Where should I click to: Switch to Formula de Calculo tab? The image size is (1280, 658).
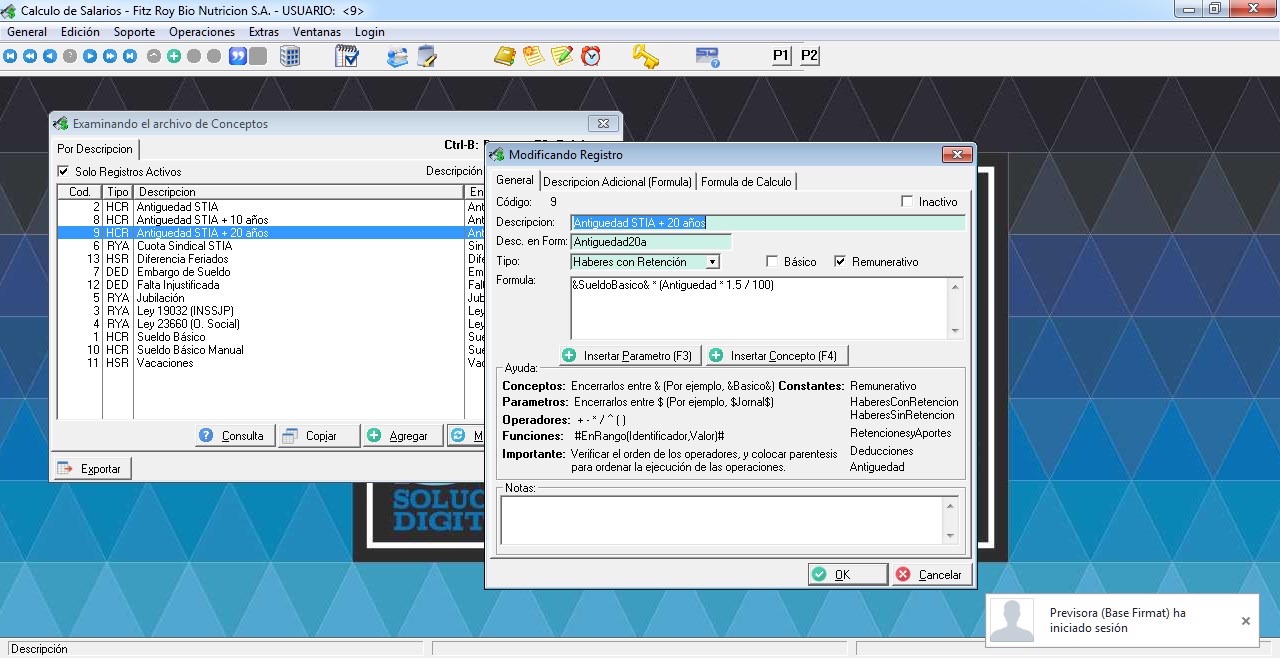pos(746,182)
